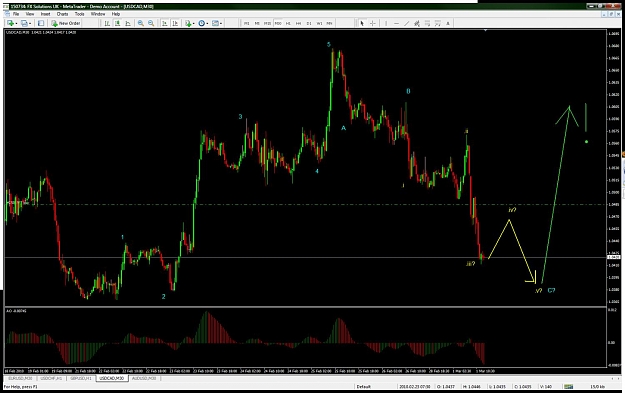Expand the Periods dropdown arrow

tap(207, 24)
